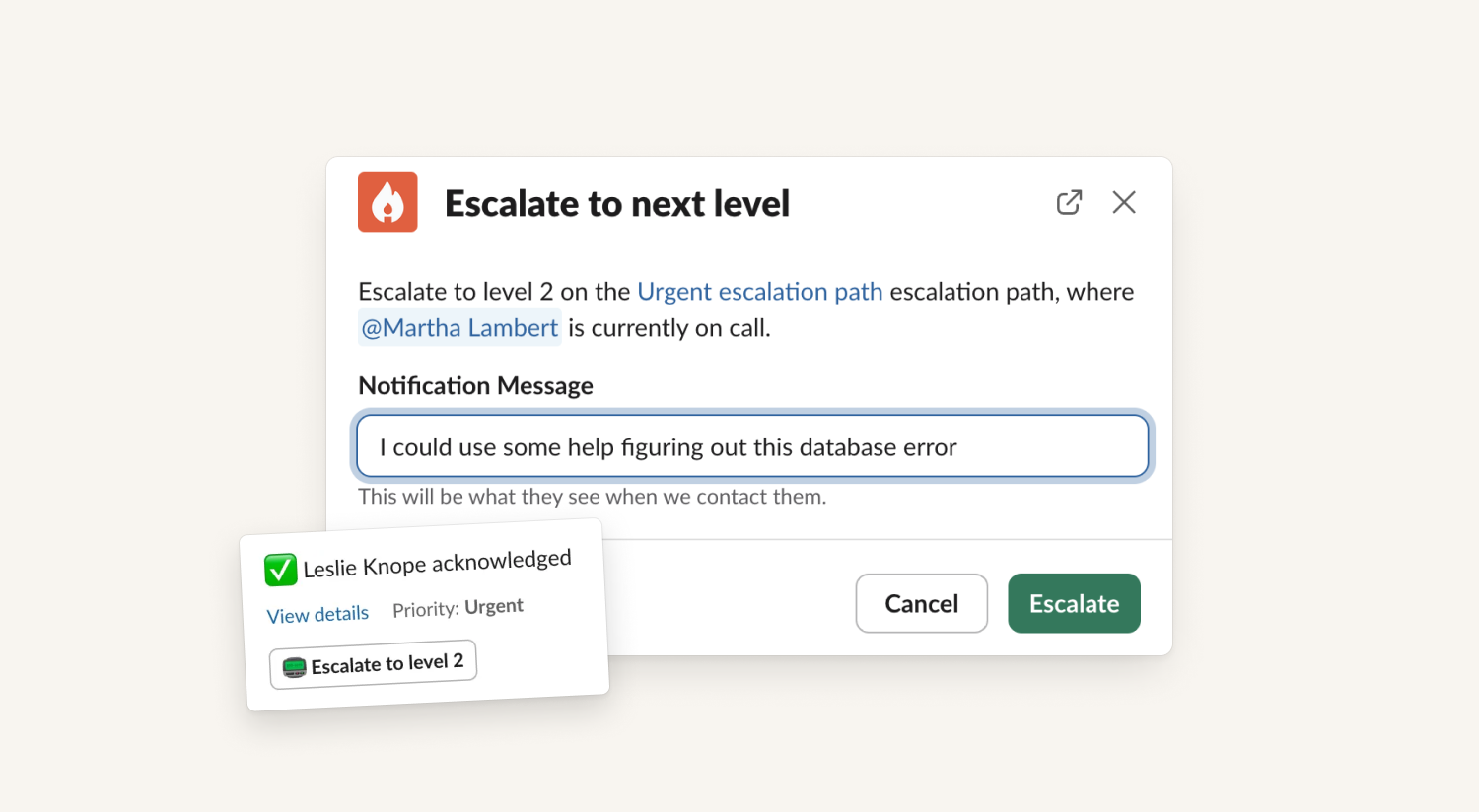Screen dimensions: 1479x812
Task: Close the Escalate to next level dialog
Action: [x=1124, y=202]
